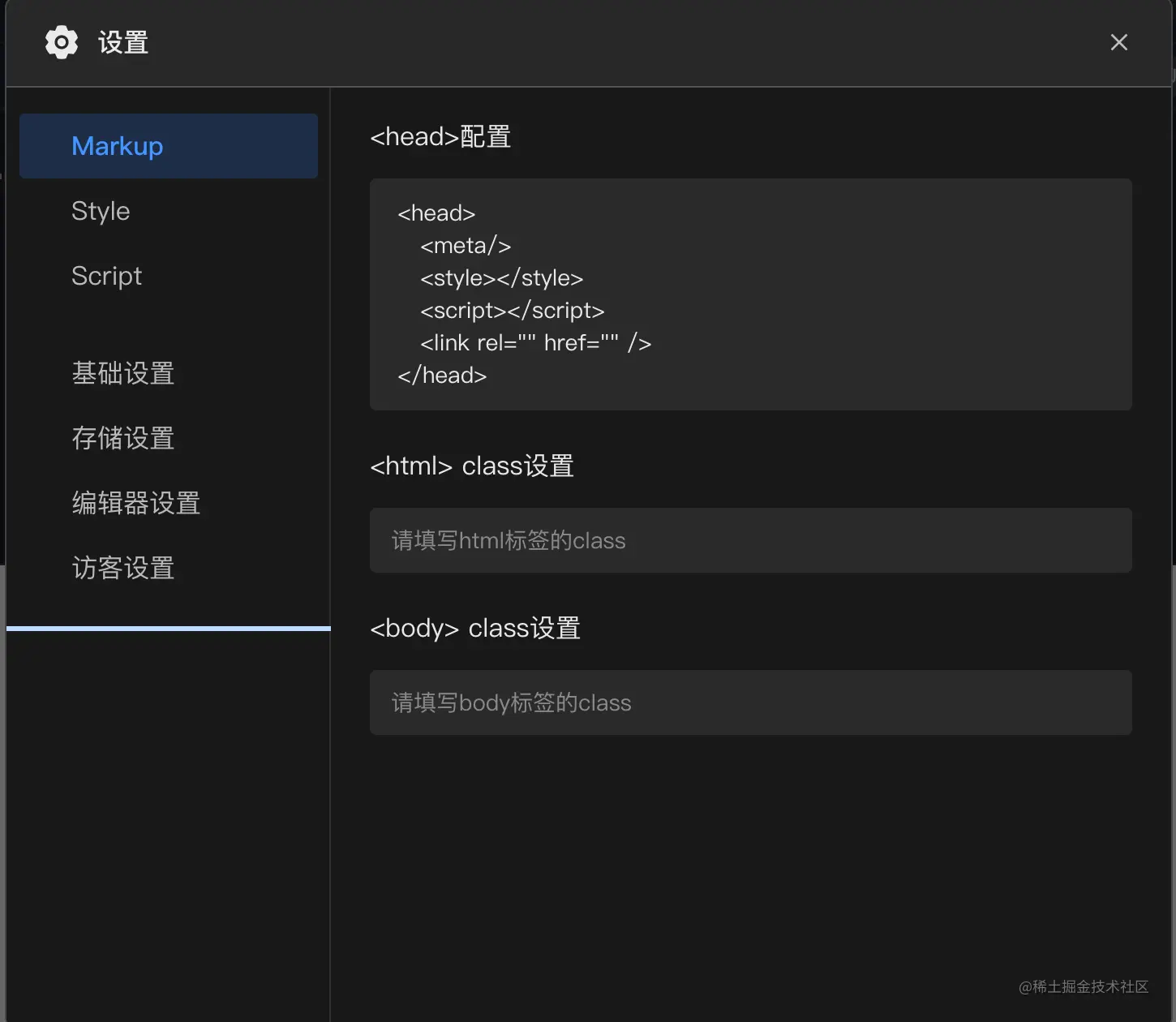Click the <link rel="" href="" /> line

pyautogui.click(x=536, y=343)
